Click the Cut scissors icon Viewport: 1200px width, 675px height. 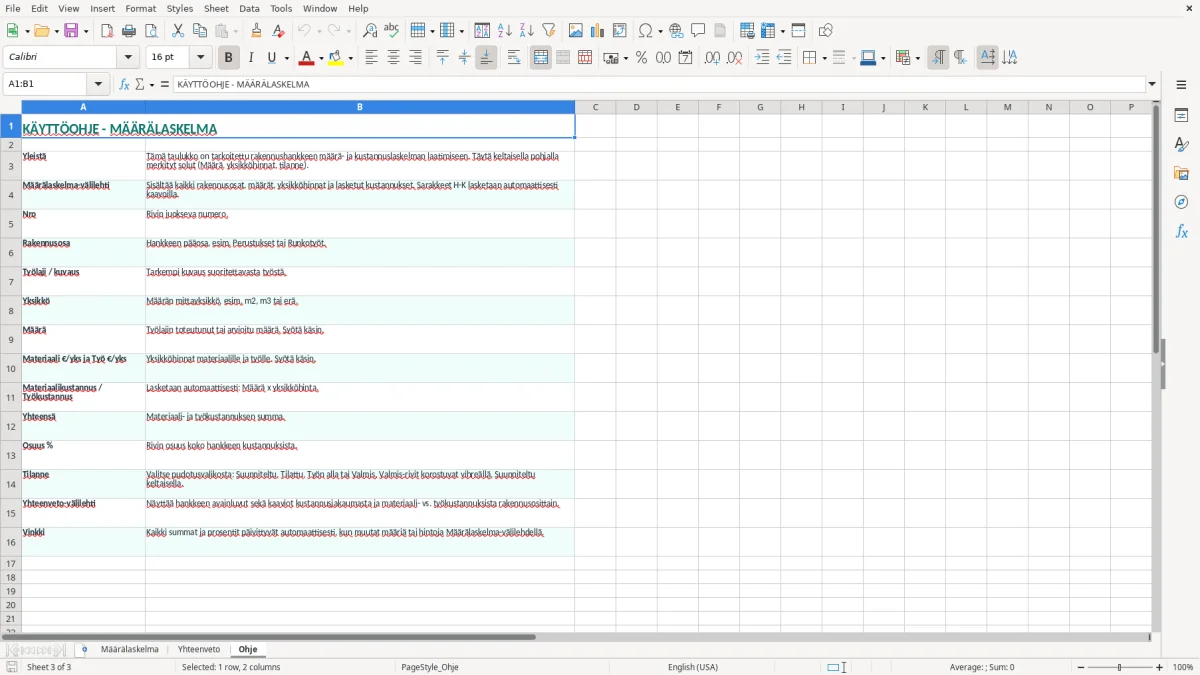(x=178, y=31)
